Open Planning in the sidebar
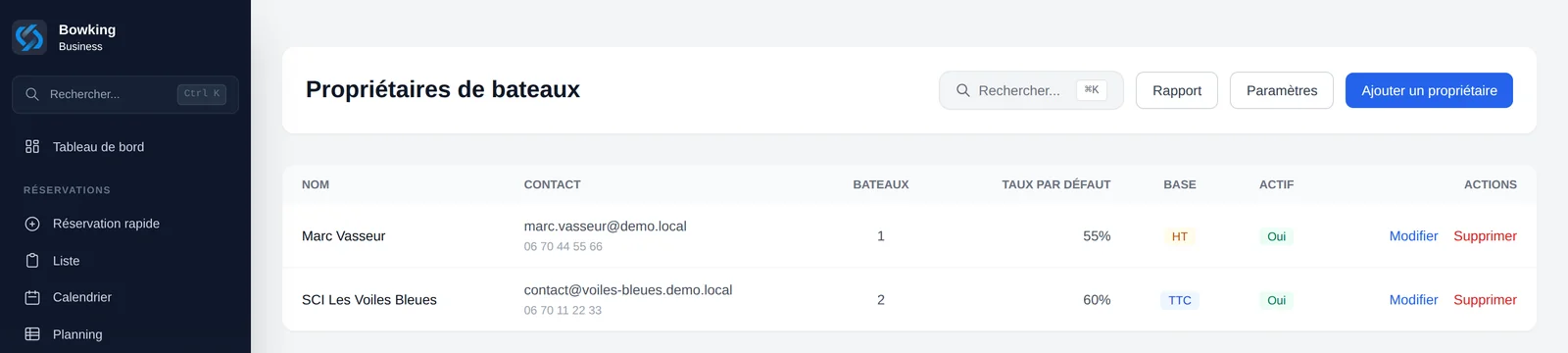Viewport: 1568px width, 353px height. (125, 334)
